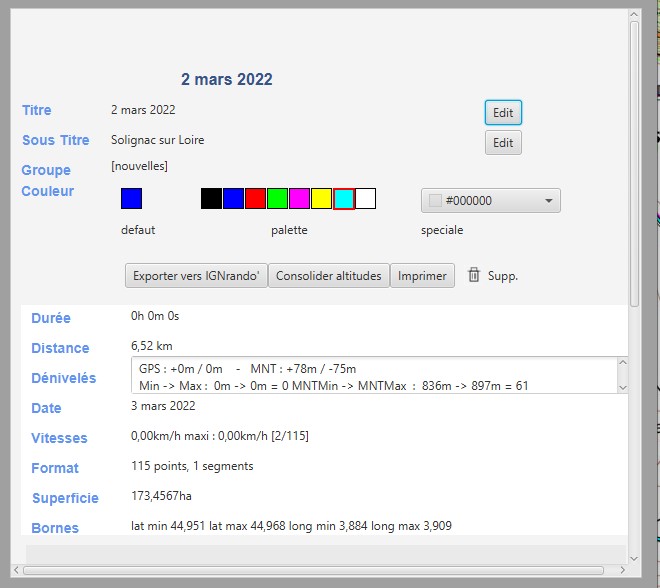Open the speciale color dropdown #000000
This screenshot has height=588, width=660.
490,200
